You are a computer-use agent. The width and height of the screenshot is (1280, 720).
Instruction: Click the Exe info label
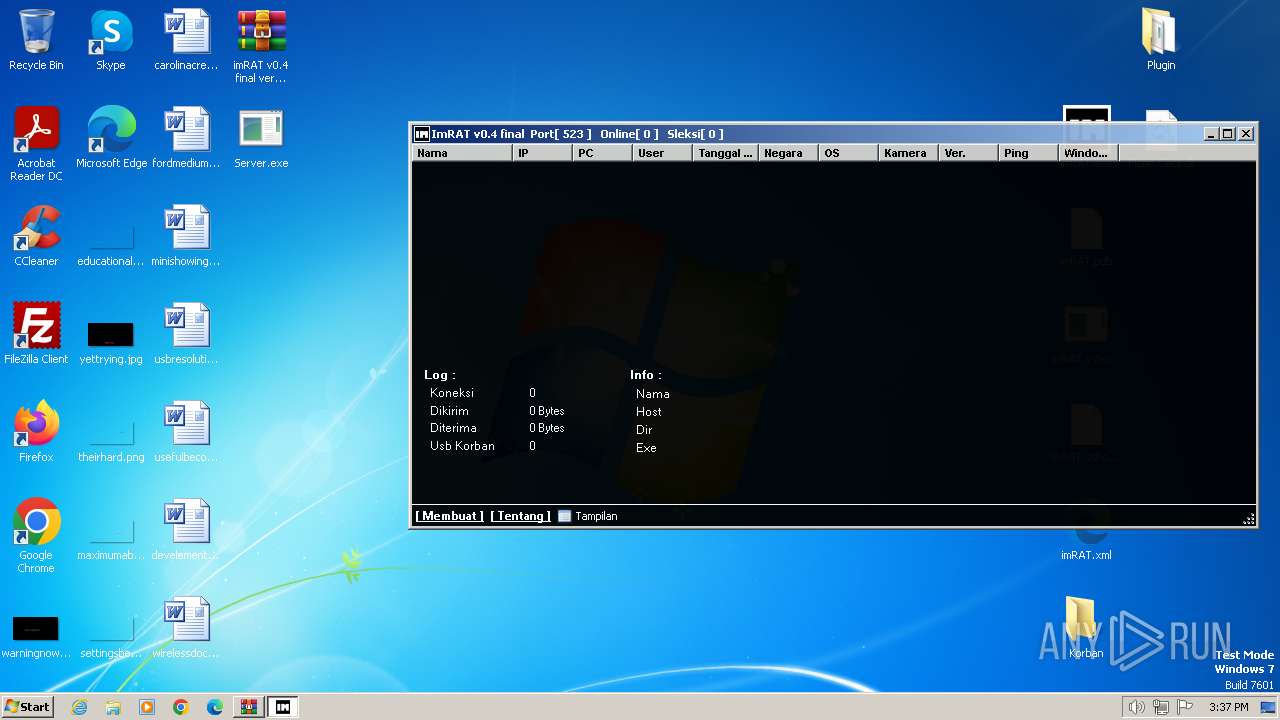click(646, 448)
